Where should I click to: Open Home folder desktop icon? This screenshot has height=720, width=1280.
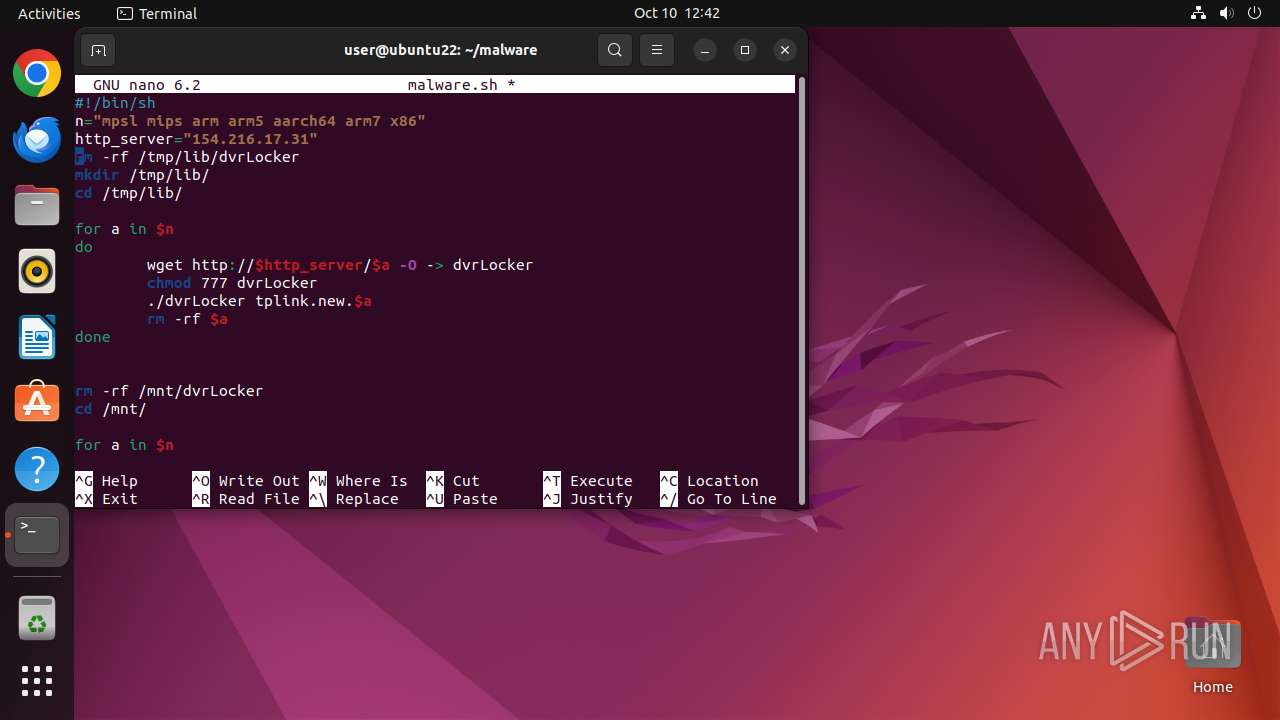(x=1212, y=657)
